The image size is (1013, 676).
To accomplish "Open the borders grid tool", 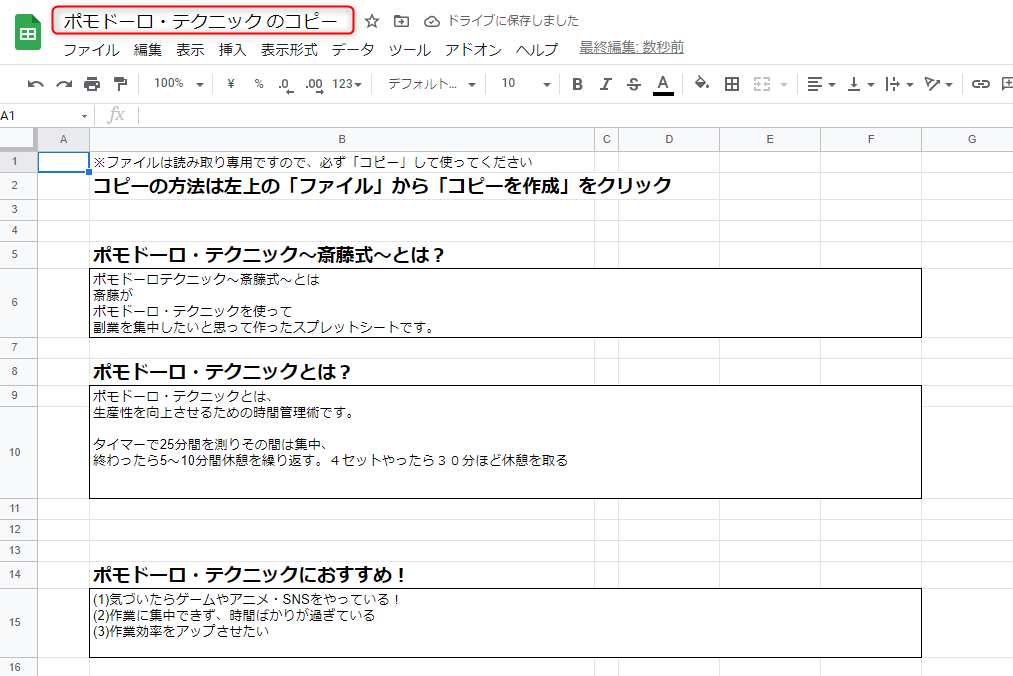I will pos(732,84).
